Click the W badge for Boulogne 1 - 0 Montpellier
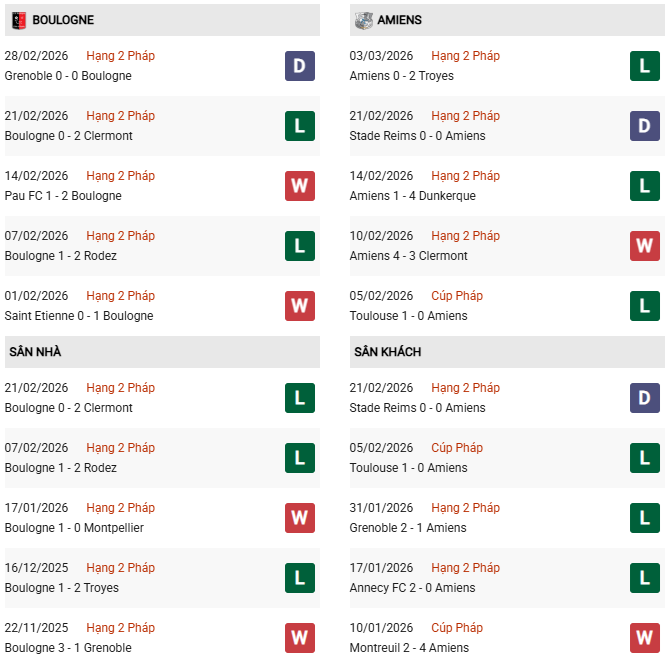 click(x=300, y=518)
